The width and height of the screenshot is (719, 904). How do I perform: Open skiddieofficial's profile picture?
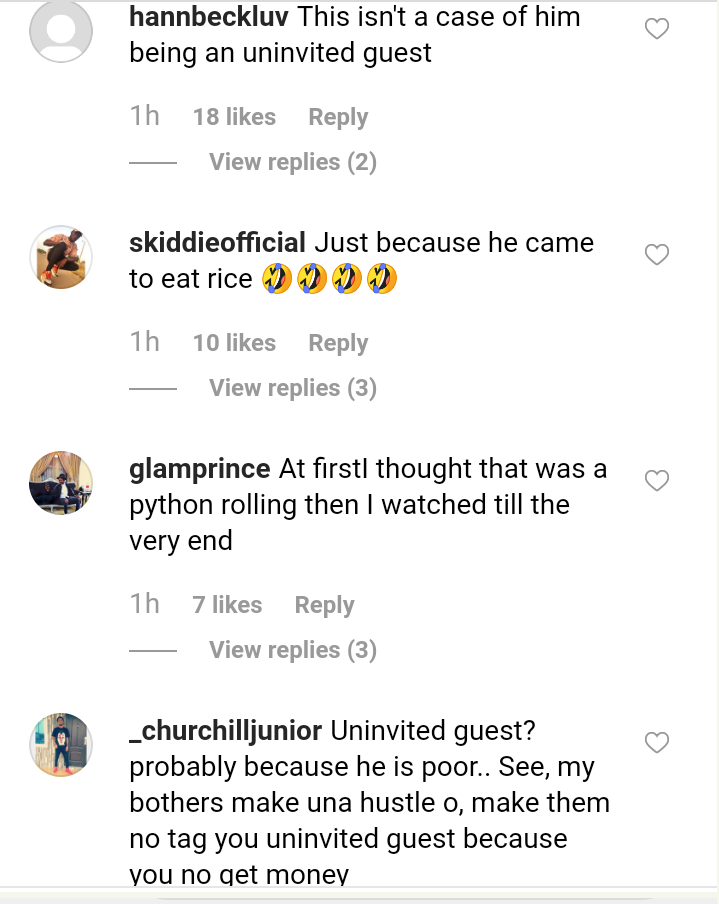coord(61,257)
